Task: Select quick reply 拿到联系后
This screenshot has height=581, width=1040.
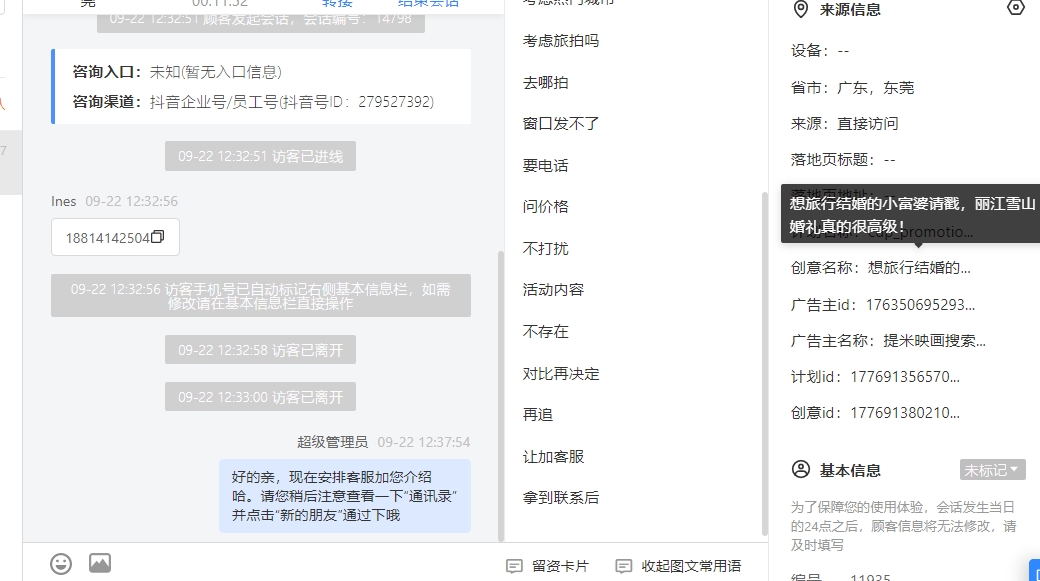Action: pos(560,497)
